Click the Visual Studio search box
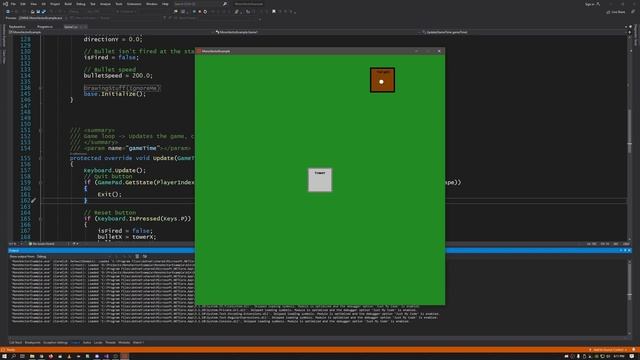Viewport: 640px width, 360px height. pyautogui.click(x=200, y=4)
